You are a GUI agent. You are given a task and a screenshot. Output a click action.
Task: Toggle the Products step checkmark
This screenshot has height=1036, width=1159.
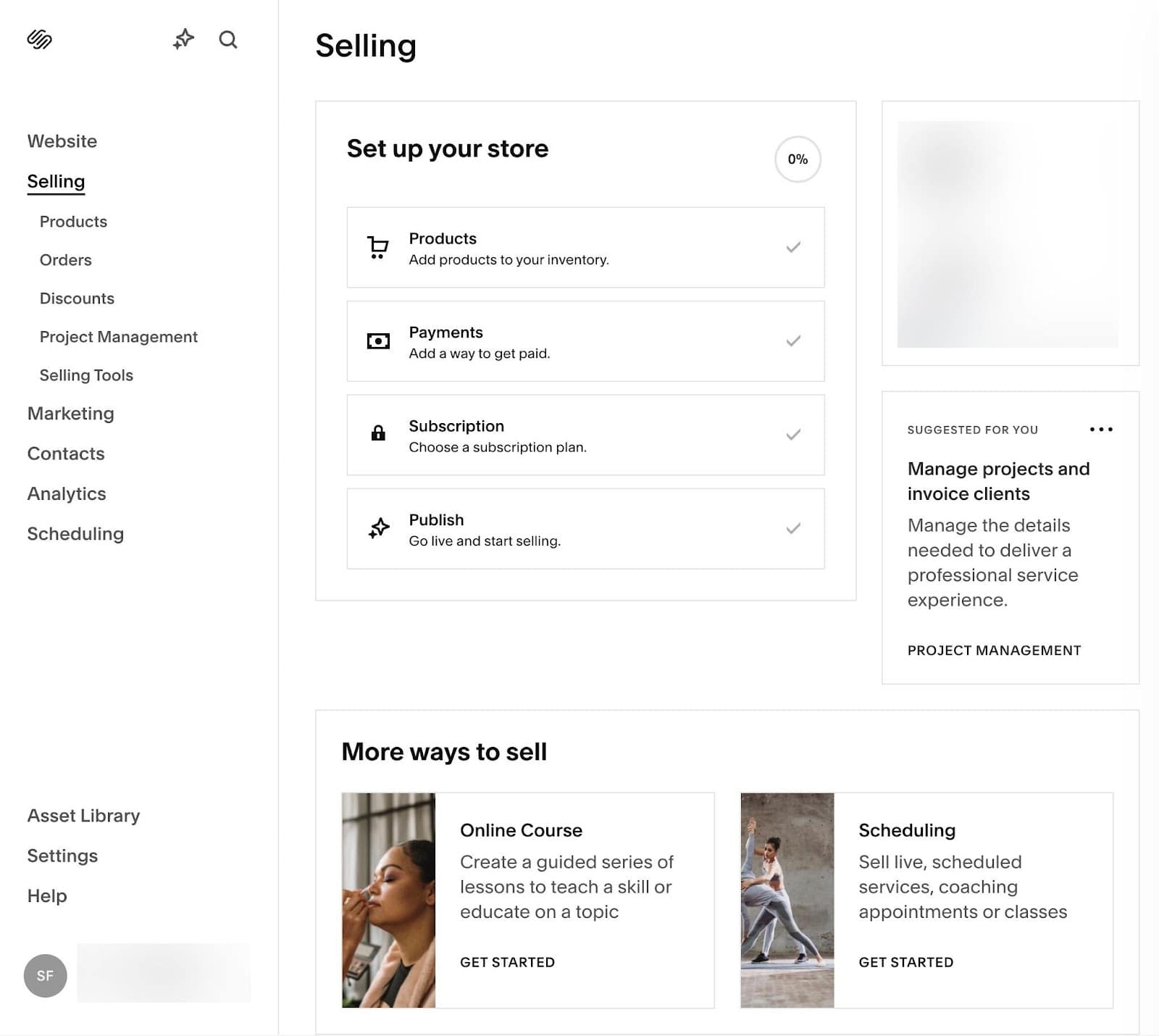point(792,247)
